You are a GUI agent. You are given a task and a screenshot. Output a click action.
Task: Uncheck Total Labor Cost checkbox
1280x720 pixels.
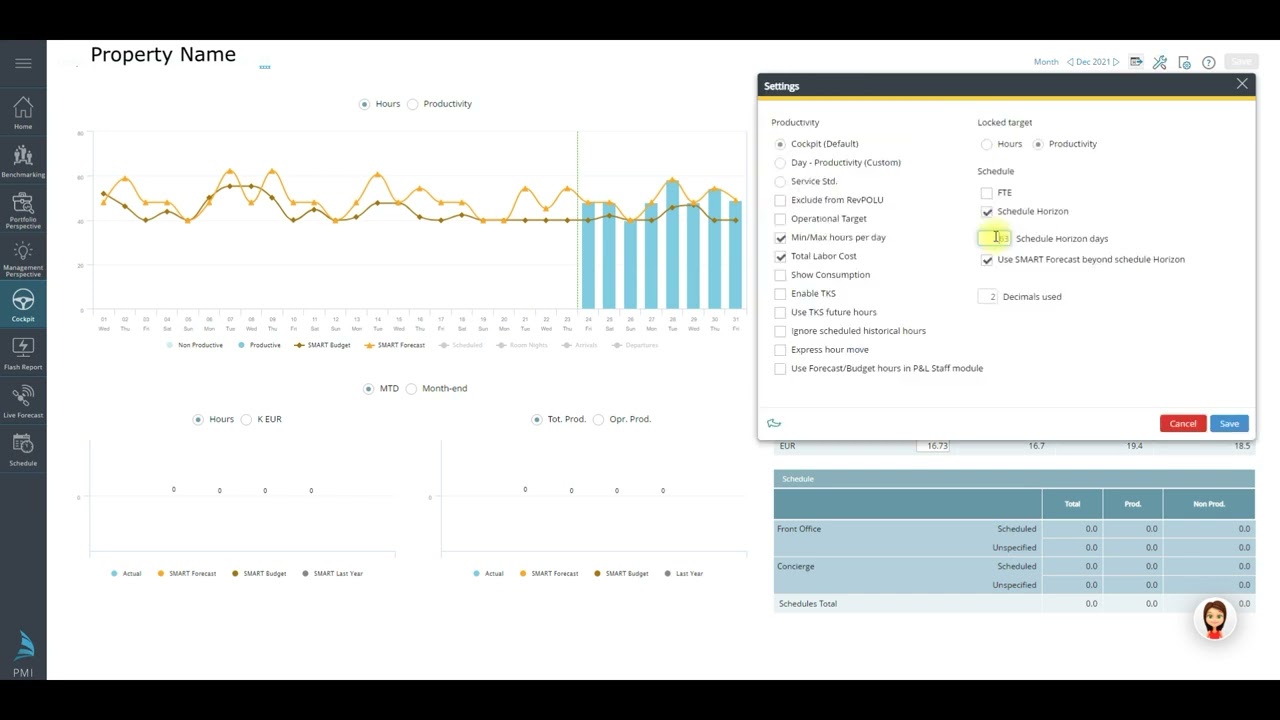click(780, 256)
